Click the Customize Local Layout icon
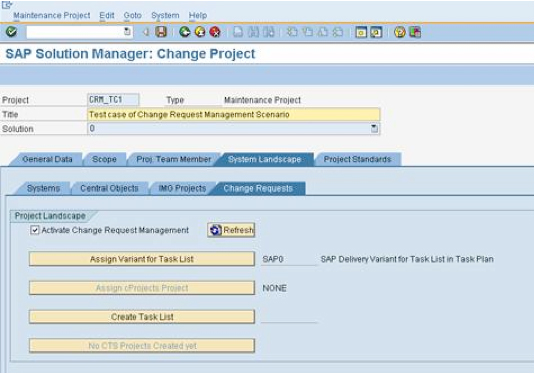Screen dimensions: 535x374 pos(415,32)
